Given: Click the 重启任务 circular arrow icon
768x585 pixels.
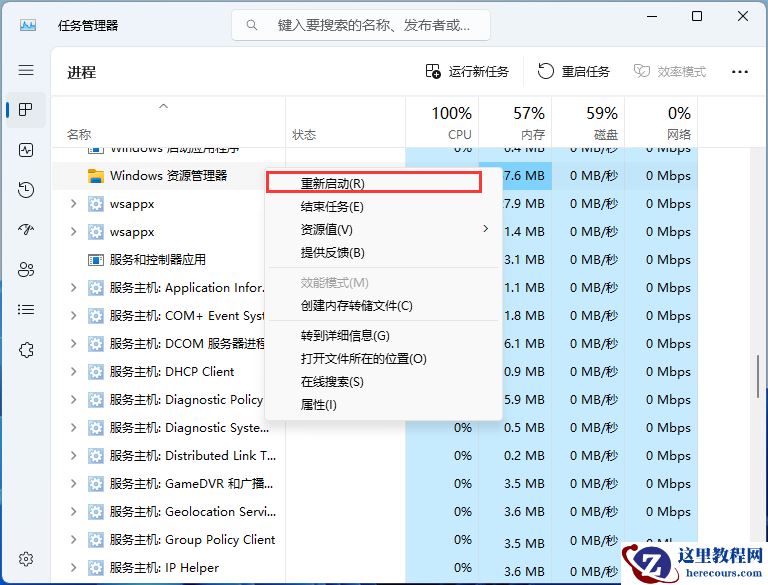Looking at the screenshot, I should tap(546, 72).
